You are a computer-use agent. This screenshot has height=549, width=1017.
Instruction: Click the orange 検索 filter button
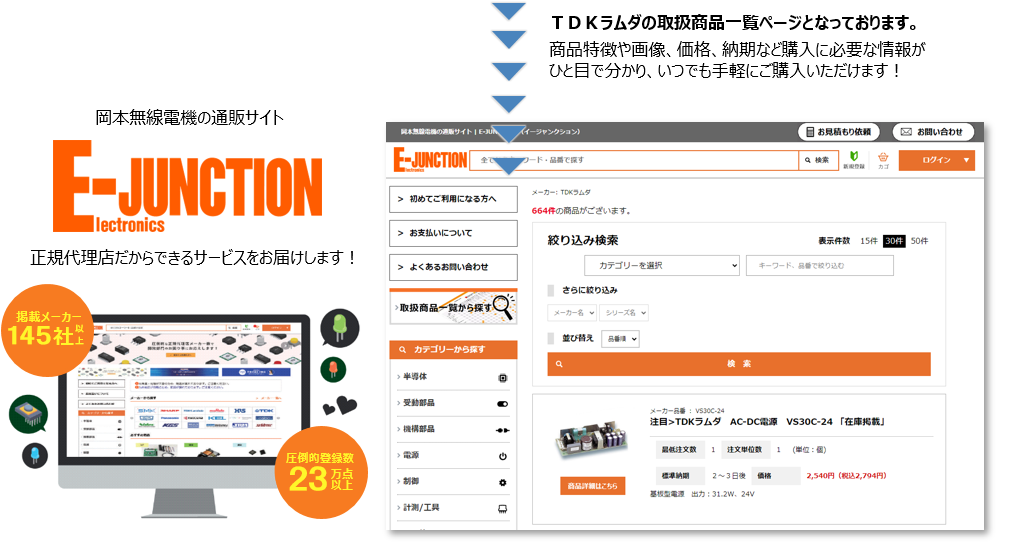pos(739,364)
